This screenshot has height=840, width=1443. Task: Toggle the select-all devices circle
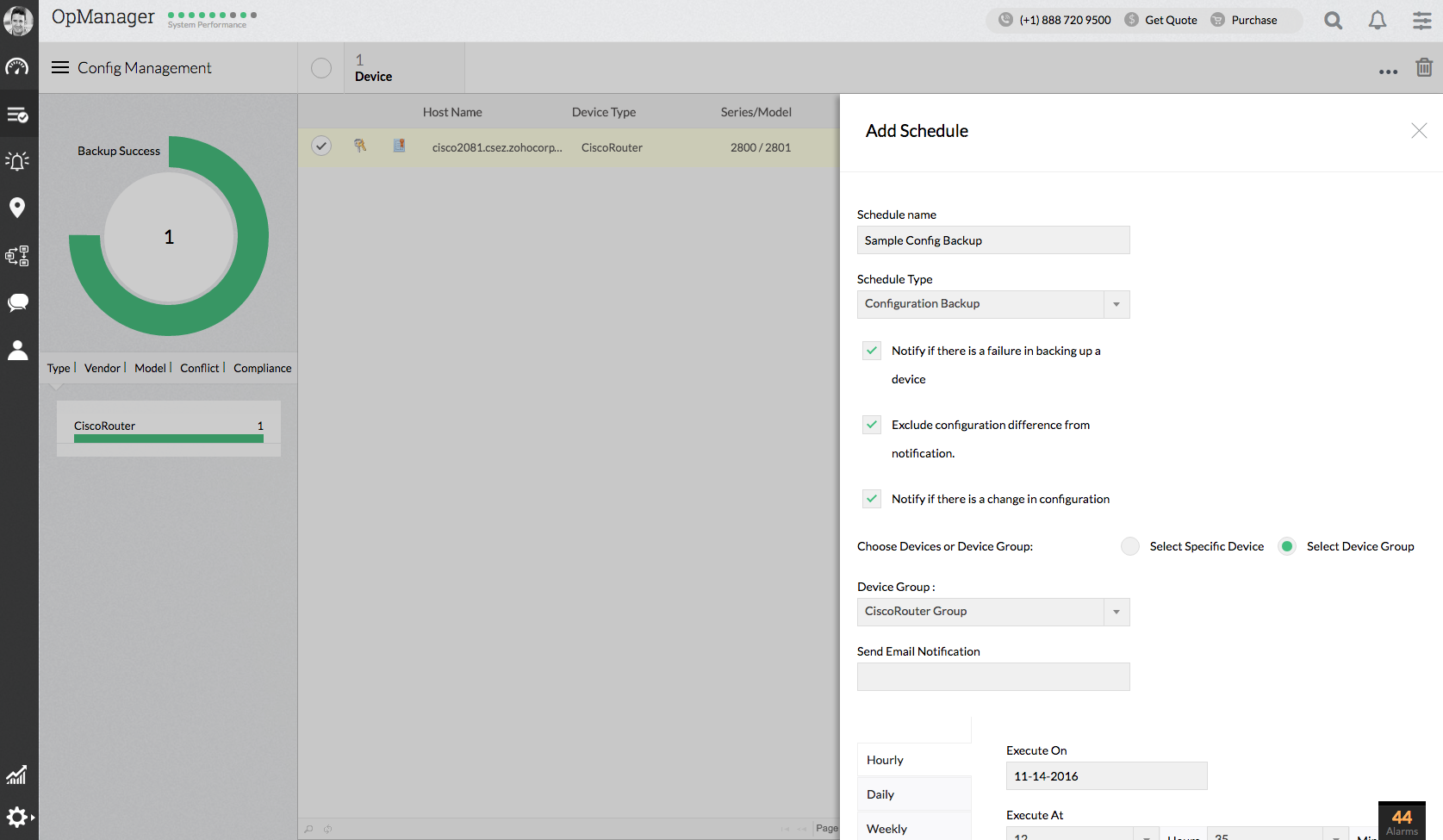click(x=321, y=68)
